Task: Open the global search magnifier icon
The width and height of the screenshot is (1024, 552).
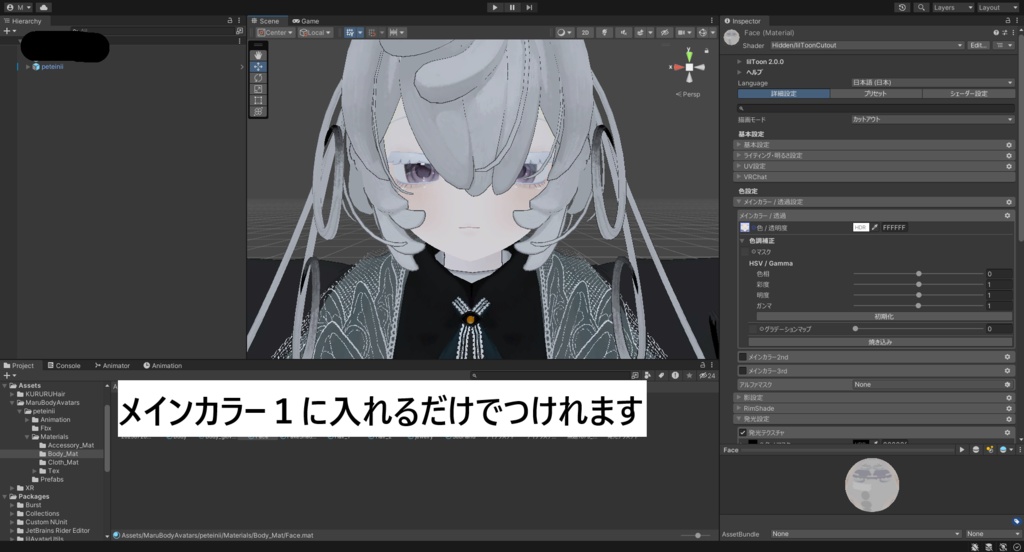Action: [921, 7]
